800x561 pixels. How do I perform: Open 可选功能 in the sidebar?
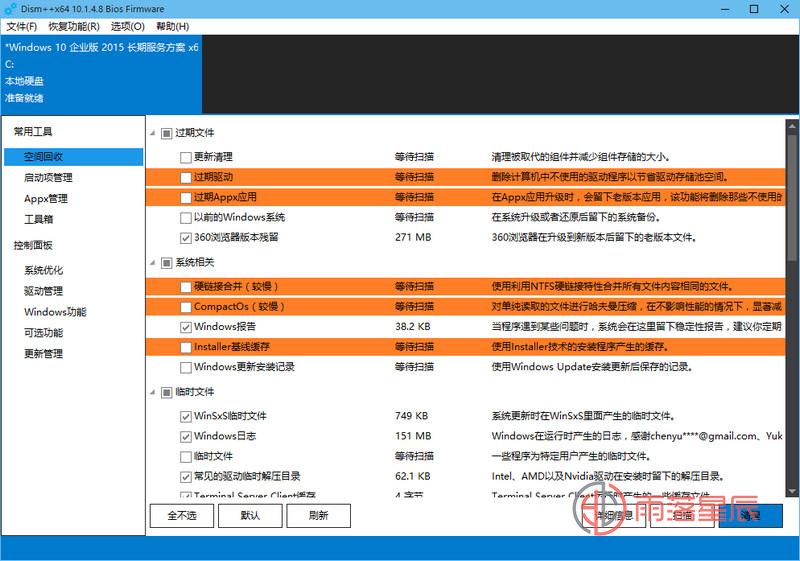tap(44, 333)
